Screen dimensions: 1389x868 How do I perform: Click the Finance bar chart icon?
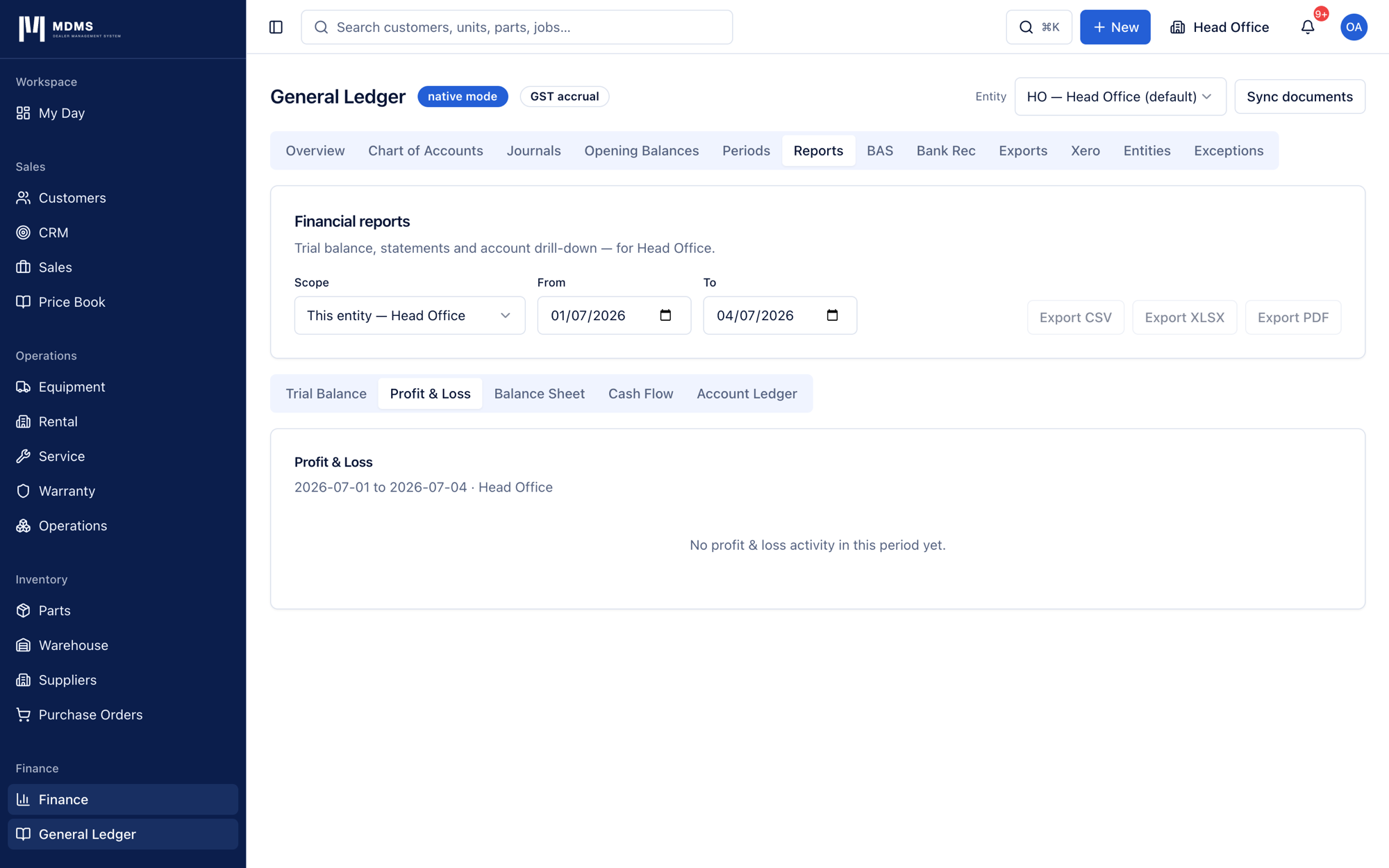pos(24,799)
